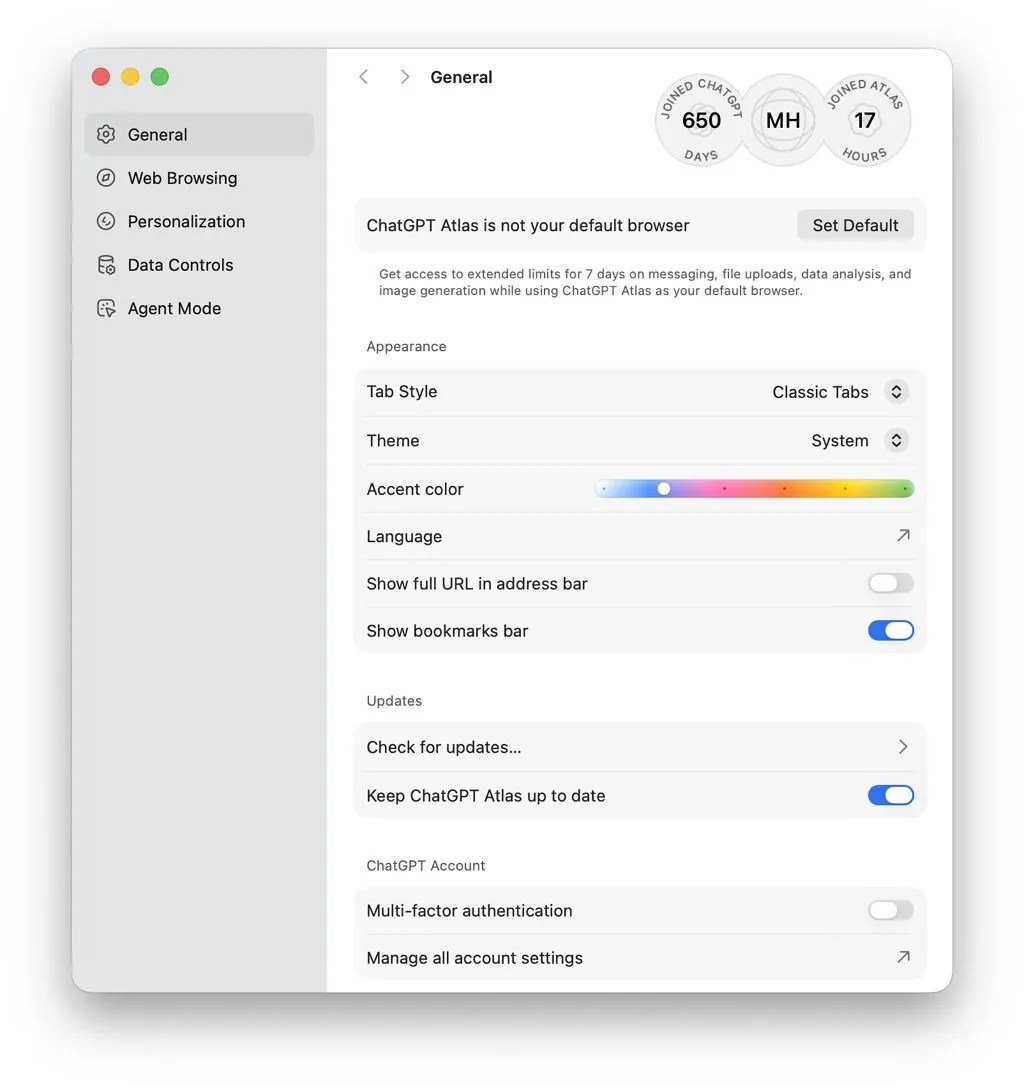
Task: Open the Tab Style dropdown
Action: coord(896,391)
